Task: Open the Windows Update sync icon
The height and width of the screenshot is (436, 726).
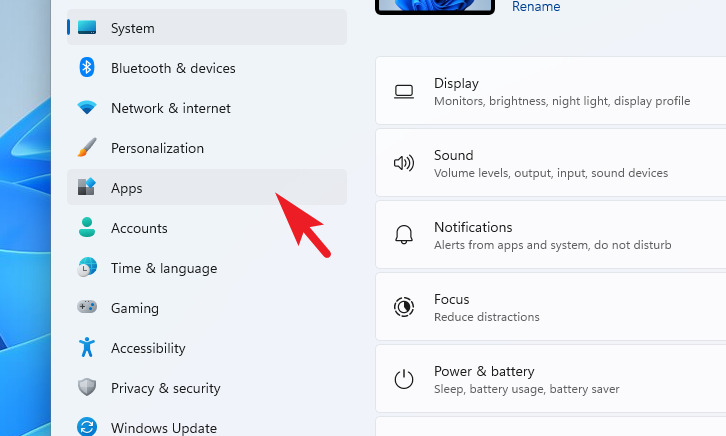Action: click(87, 426)
